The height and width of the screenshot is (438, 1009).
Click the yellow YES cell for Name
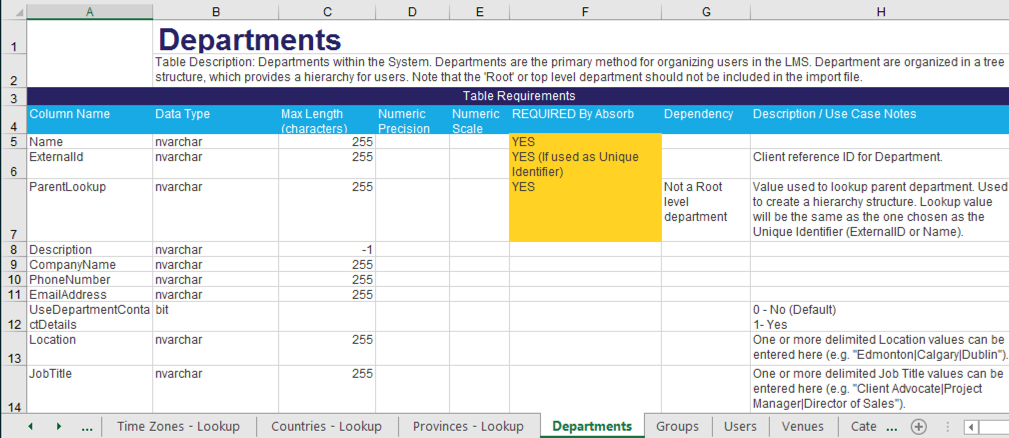(585, 141)
